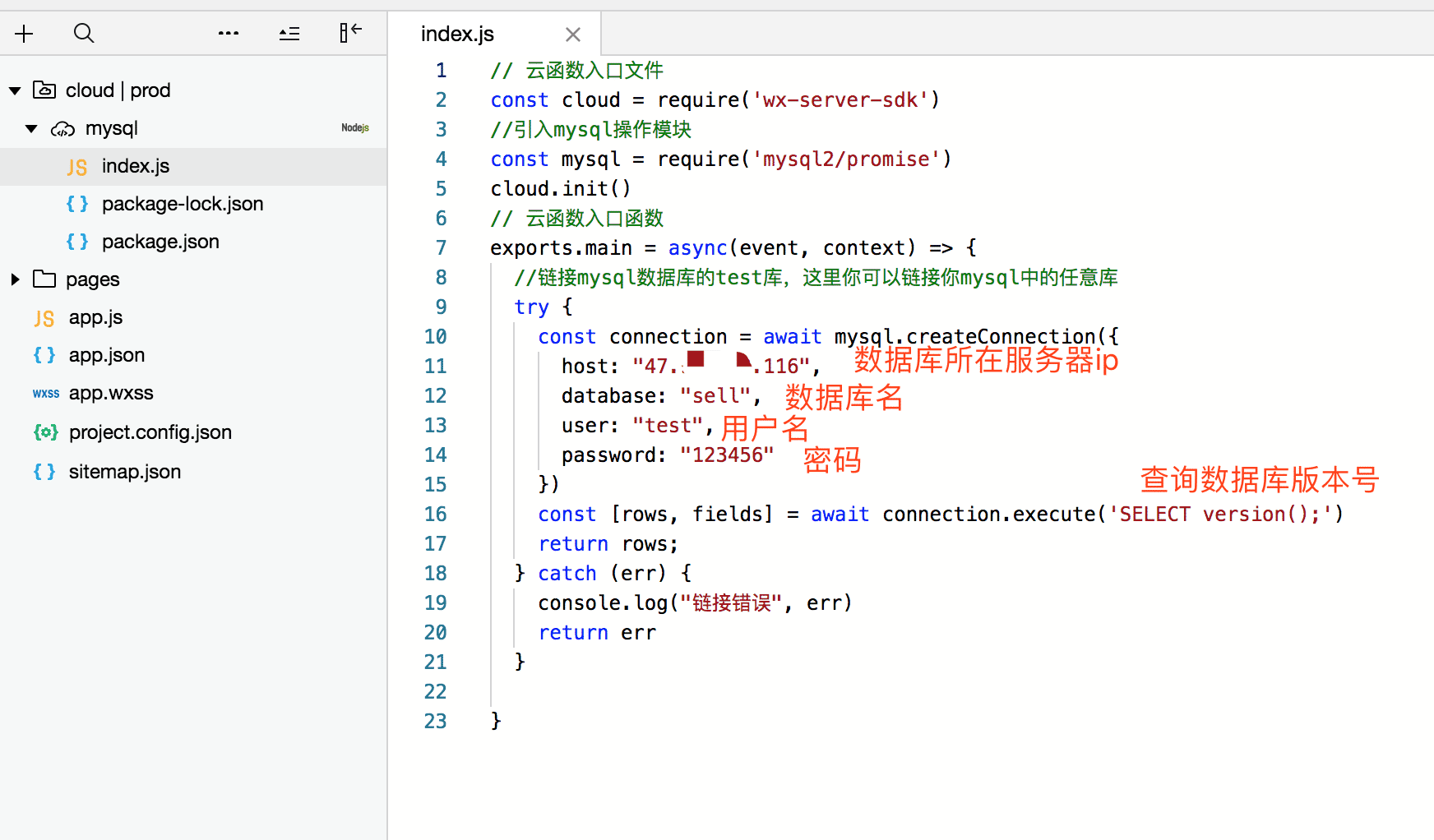The width and height of the screenshot is (1434, 840).
Task: Click the JS icon beside app.js
Action: point(44,318)
